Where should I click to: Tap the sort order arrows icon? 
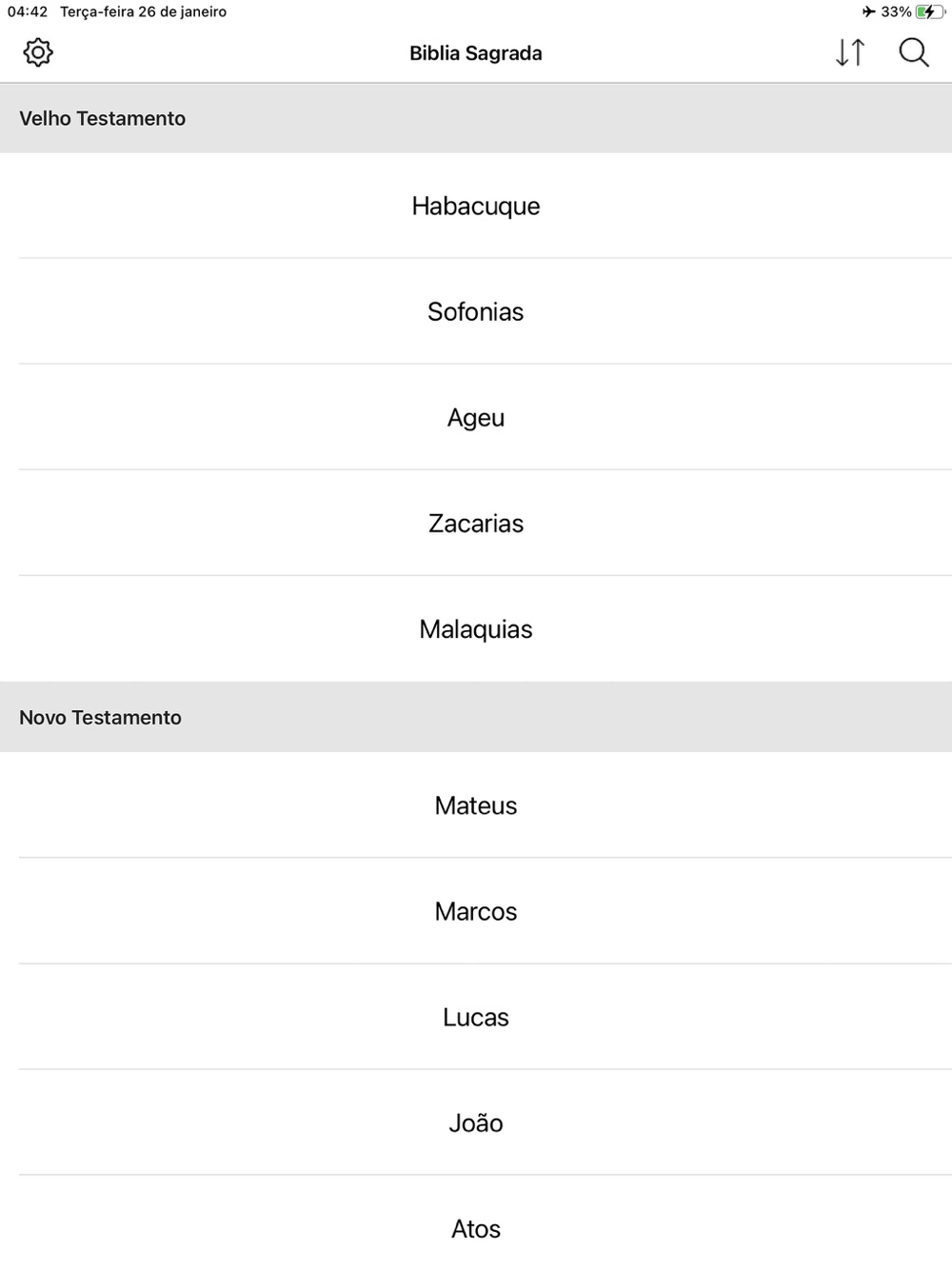850,52
